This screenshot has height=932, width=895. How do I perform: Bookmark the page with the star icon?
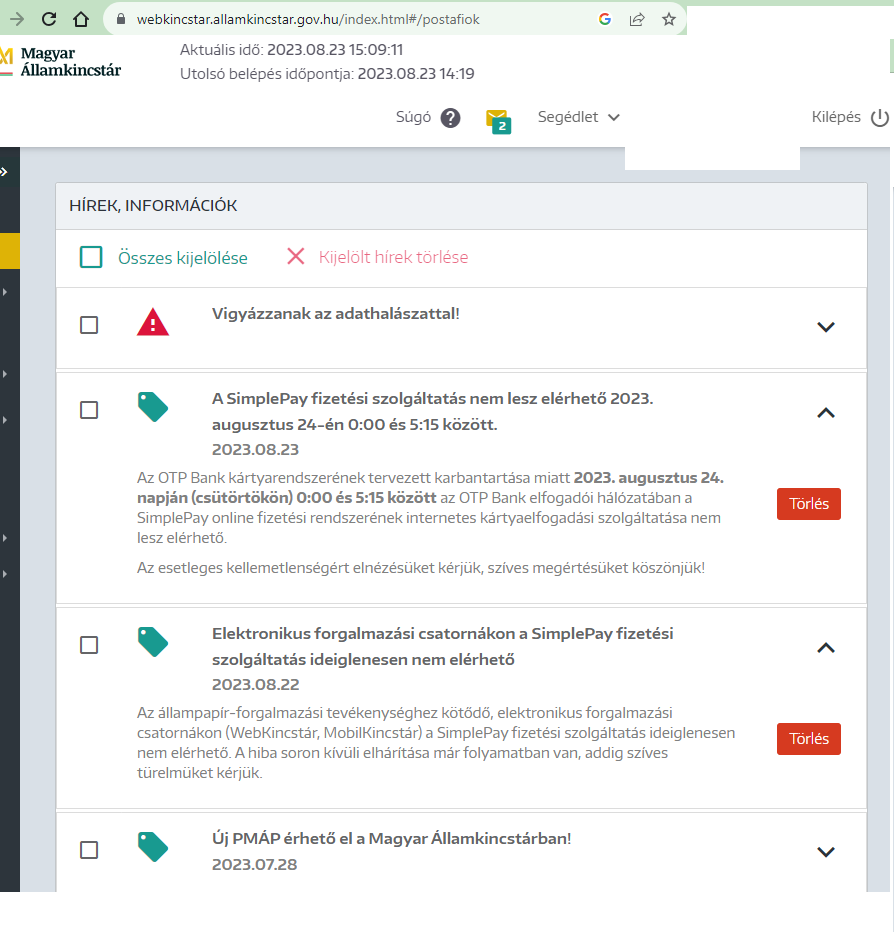(x=669, y=19)
